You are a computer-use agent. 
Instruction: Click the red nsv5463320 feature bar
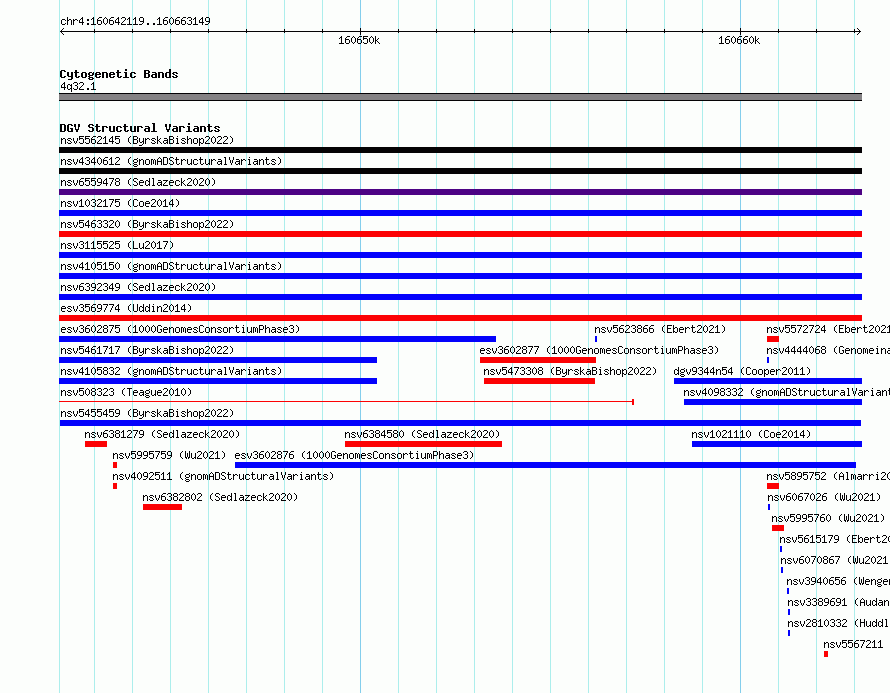pyautogui.click(x=460, y=234)
